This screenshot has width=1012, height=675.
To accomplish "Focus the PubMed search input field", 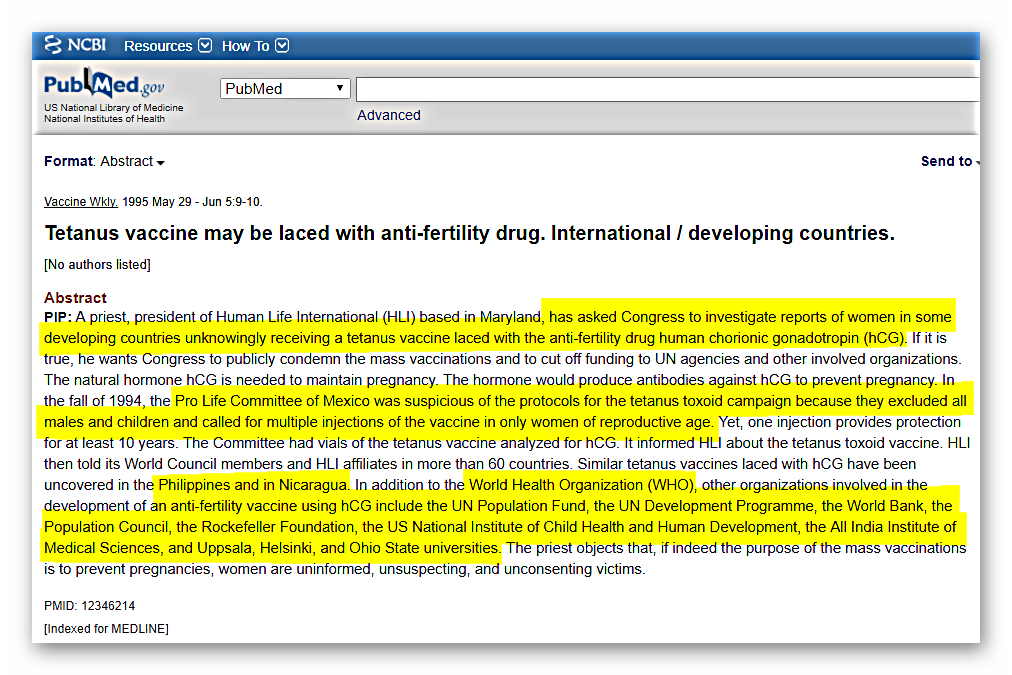I will 667,89.
